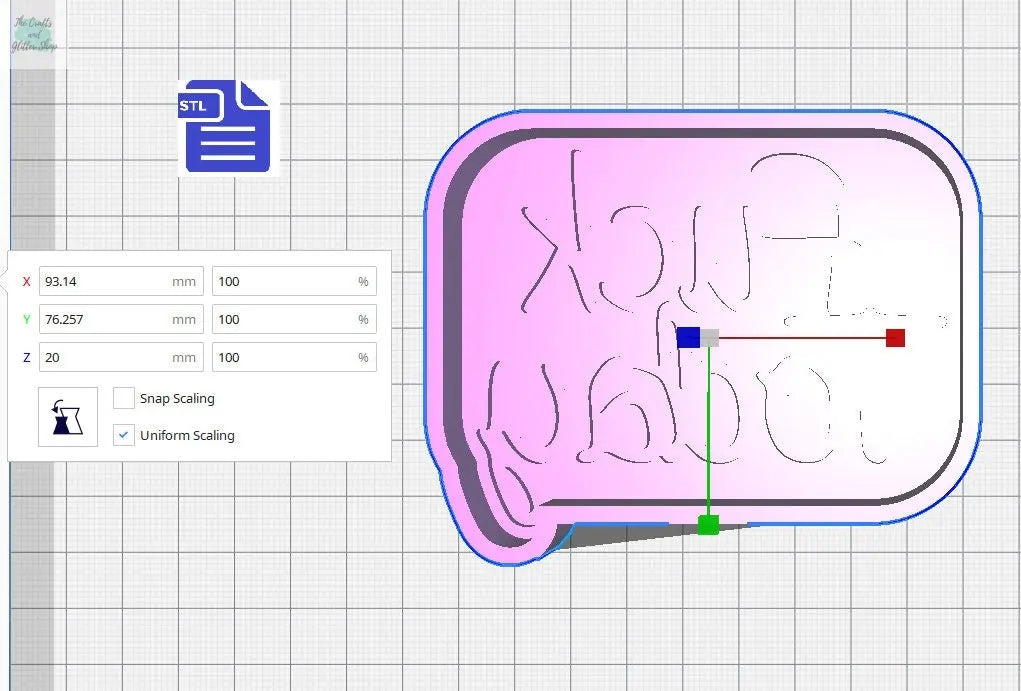Screen dimensions: 1021x691
Task: Click the red X-axis line of gizmo
Action: pos(800,338)
